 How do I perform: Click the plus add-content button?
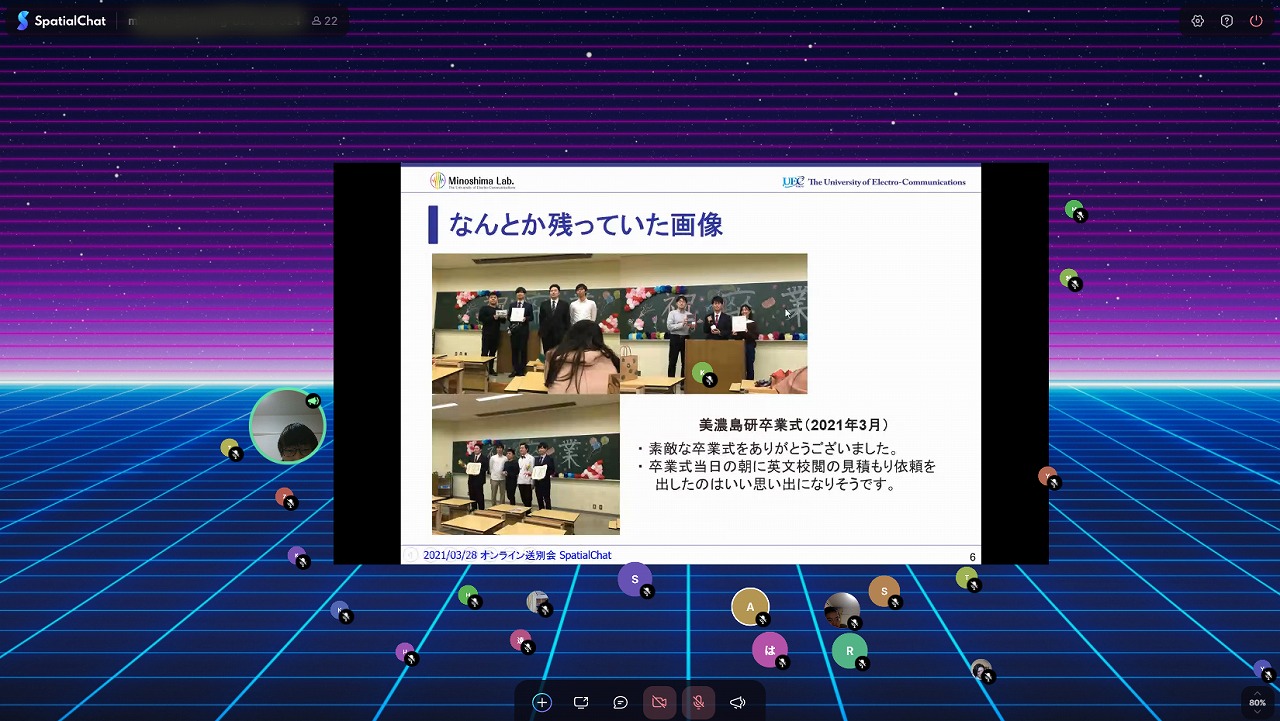tap(542, 702)
